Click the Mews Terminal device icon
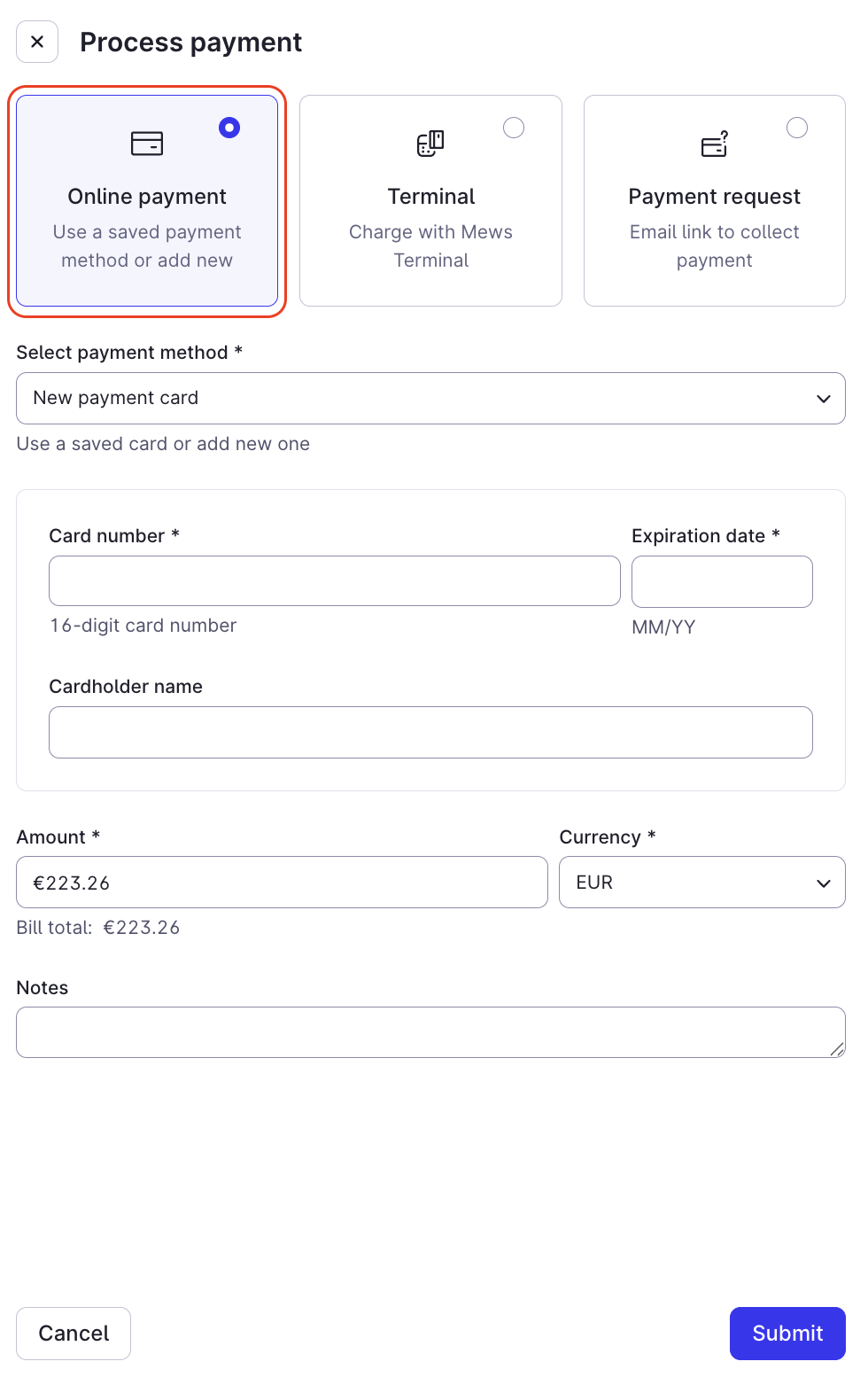Screen dimensions: 868x1377 (430, 143)
